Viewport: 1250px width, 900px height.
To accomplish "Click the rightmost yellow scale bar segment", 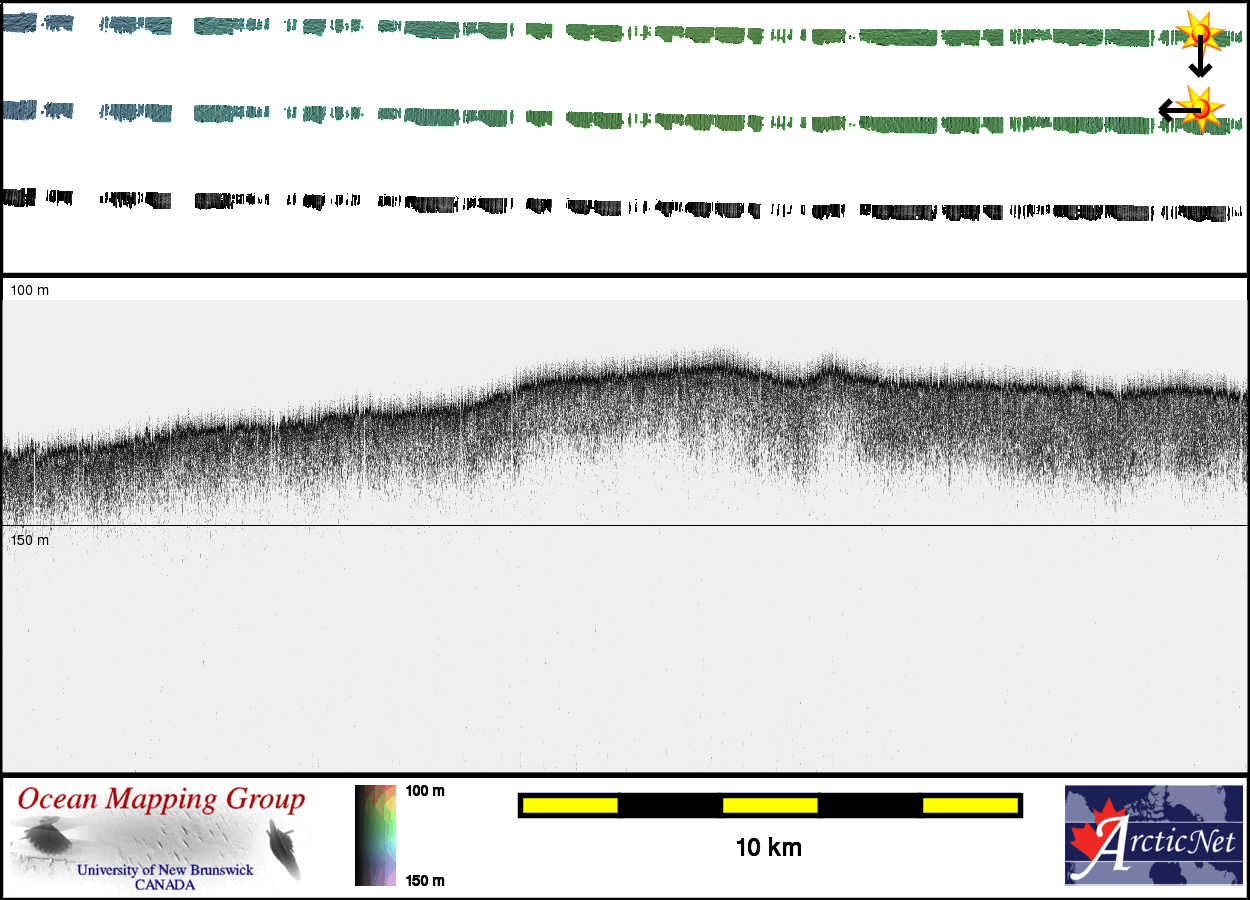I will (x=969, y=805).
